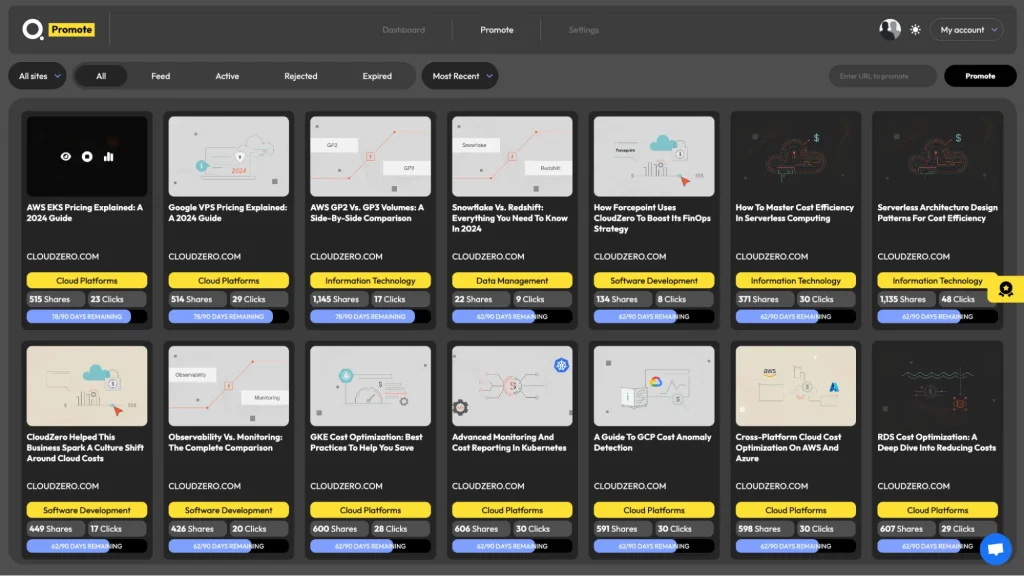This screenshot has width=1024, height=576.
Task: Open the All sites dropdown
Action: 38,76
